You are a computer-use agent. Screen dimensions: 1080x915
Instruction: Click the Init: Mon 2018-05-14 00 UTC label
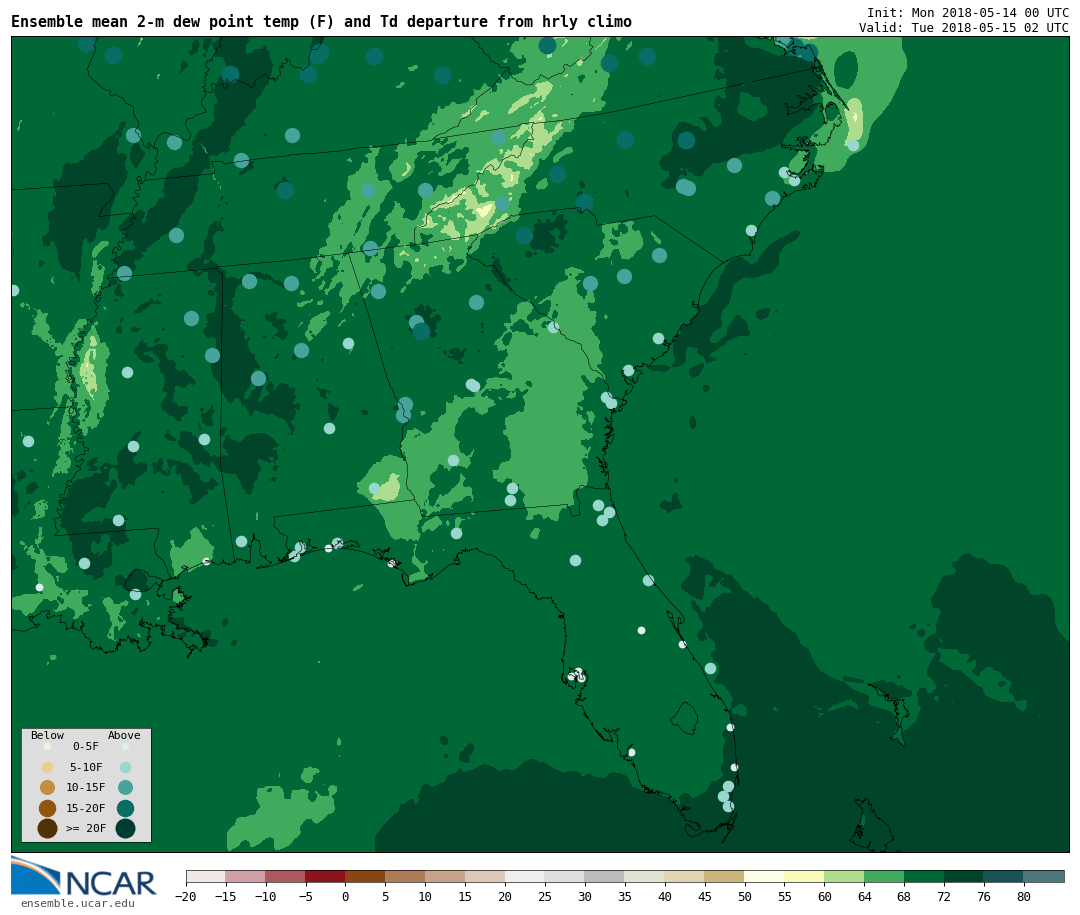[x=968, y=12]
